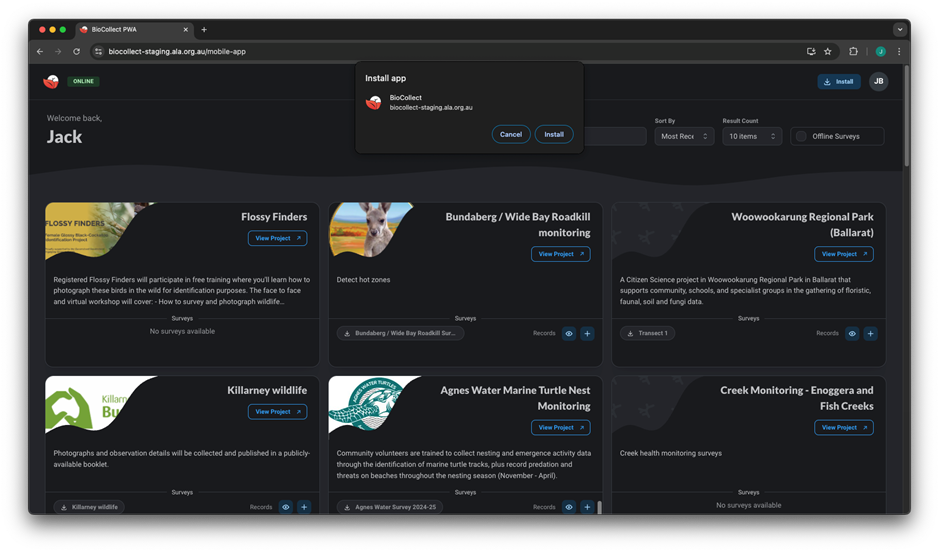The image size is (939, 552).
Task: Click the Install button in the app header
Action: [x=839, y=81]
